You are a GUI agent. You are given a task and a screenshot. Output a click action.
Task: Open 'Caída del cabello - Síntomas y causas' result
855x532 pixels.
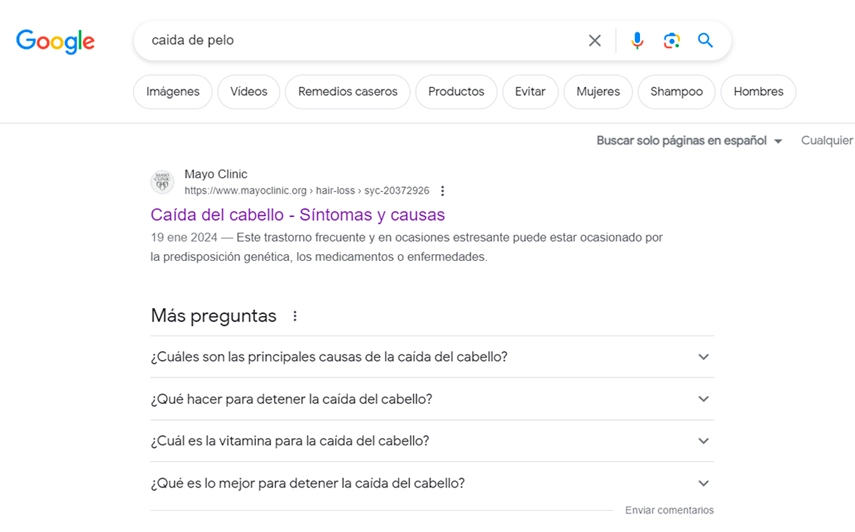[298, 215]
